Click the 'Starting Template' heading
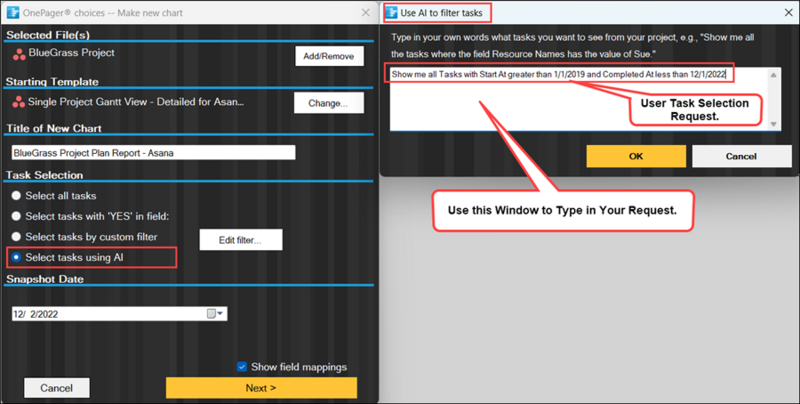The height and width of the screenshot is (404, 800). pyautogui.click(x=52, y=82)
